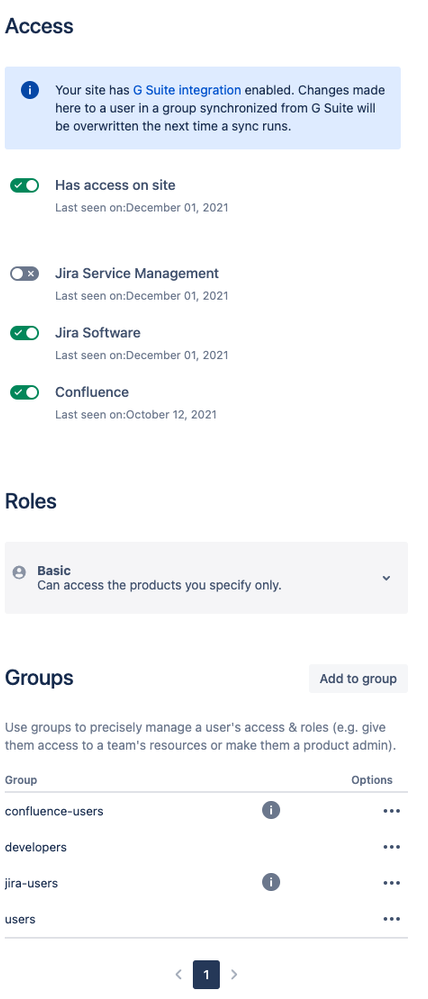428x999 pixels.
Task: Enable Jira Service Management access toggle
Action: tap(25, 274)
